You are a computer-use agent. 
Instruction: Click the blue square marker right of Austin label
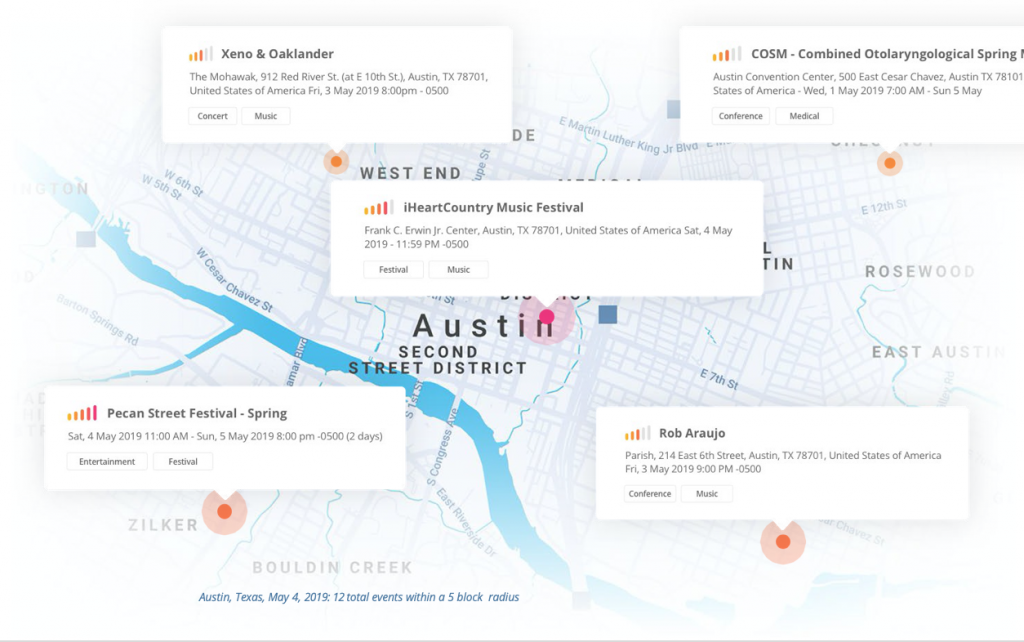(608, 315)
